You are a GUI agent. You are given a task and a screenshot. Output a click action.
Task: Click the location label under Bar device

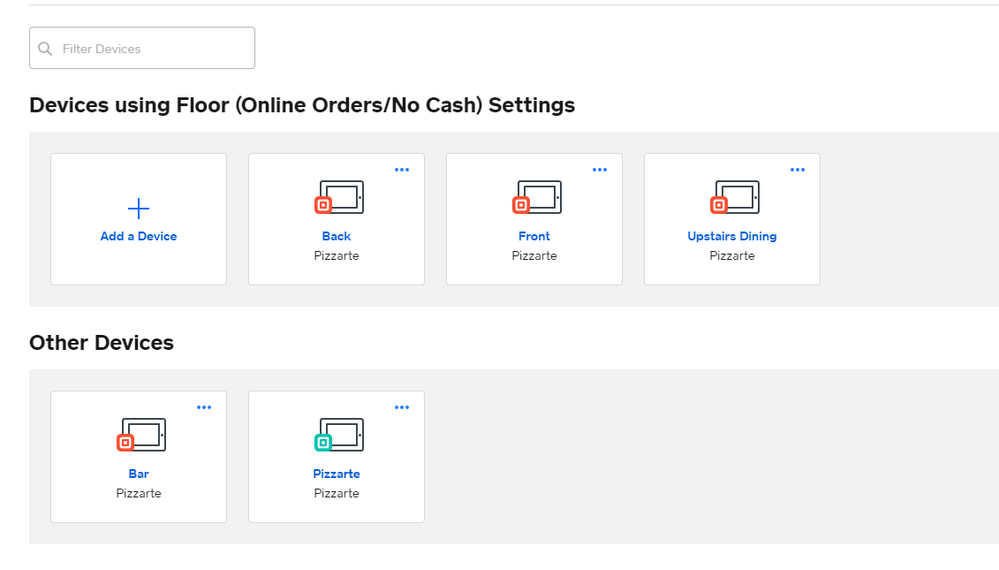(138, 494)
